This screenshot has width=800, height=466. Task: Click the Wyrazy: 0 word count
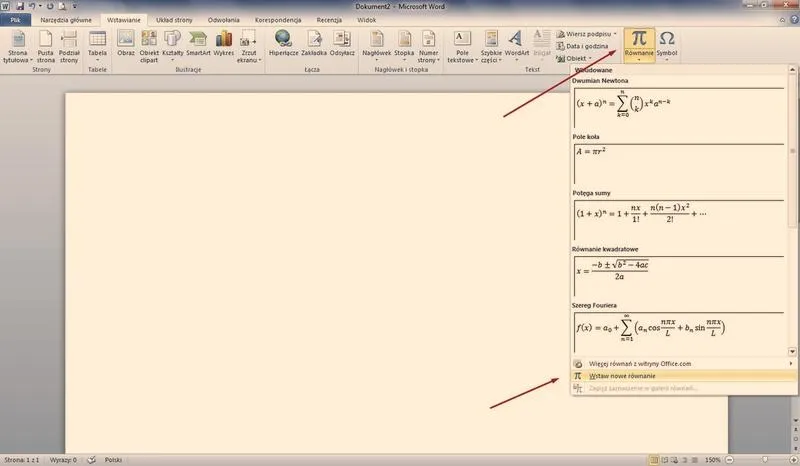point(63,460)
